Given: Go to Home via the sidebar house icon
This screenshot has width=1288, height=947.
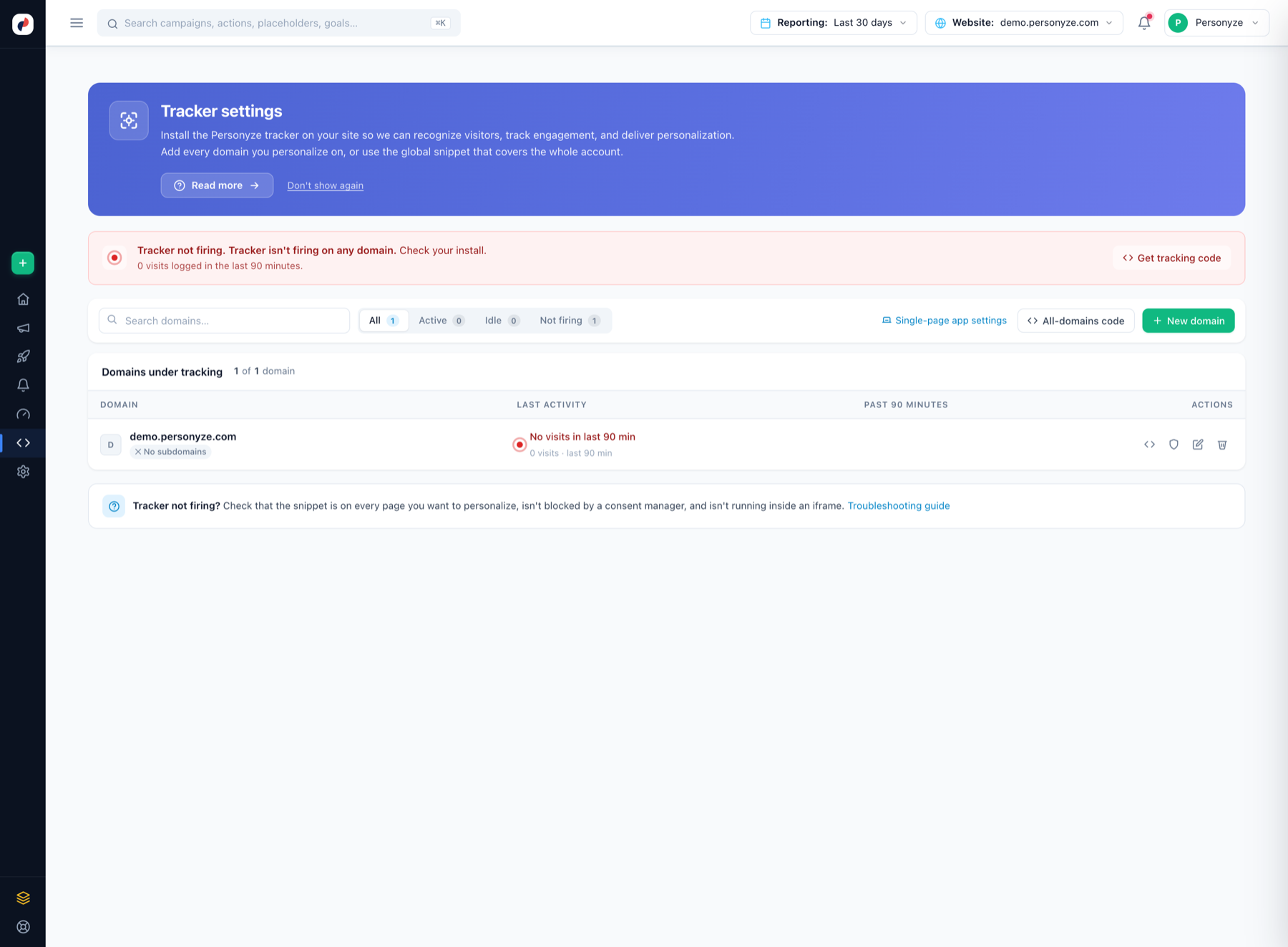Looking at the screenshot, I should pyautogui.click(x=23, y=299).
